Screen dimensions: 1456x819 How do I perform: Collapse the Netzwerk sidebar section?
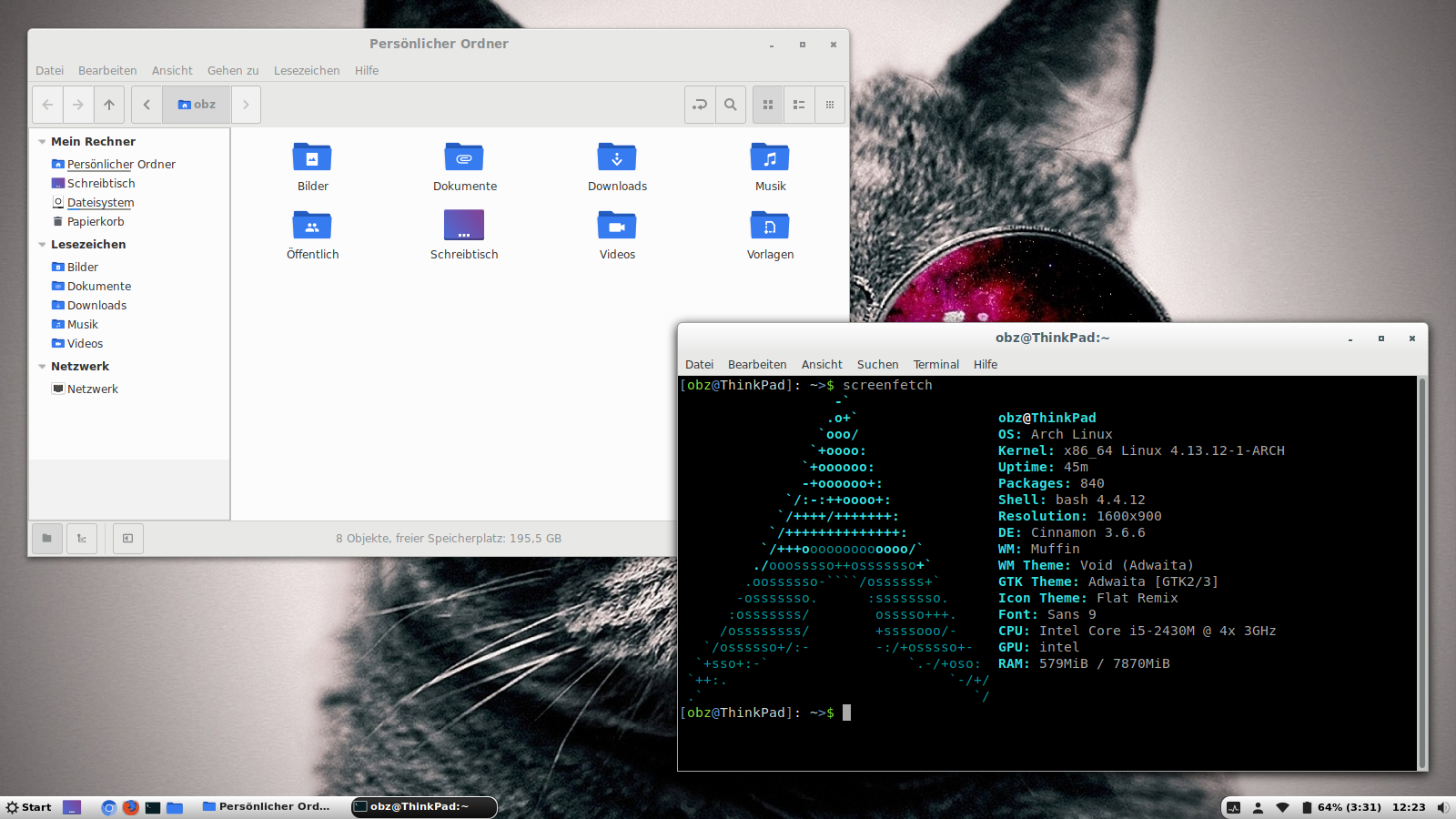[42, 367]
